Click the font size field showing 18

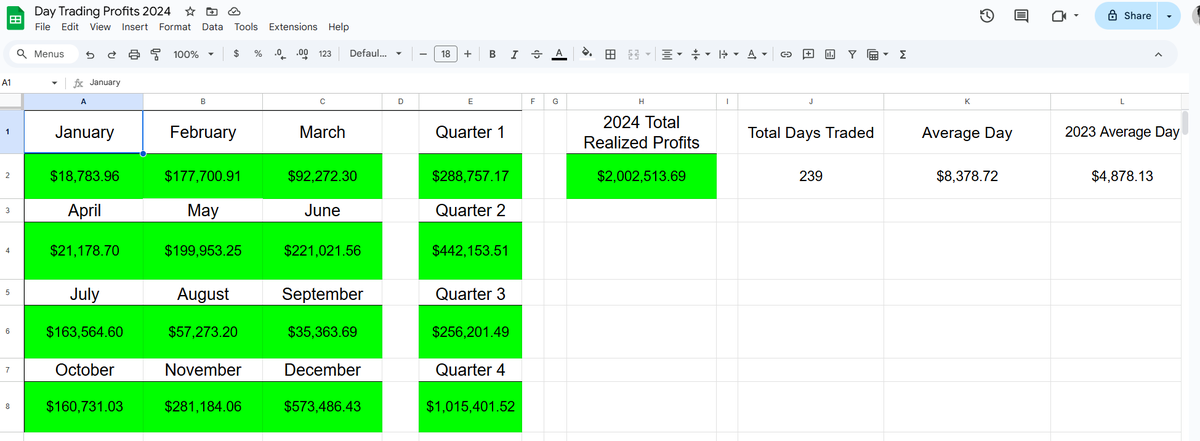pos(446,54)
